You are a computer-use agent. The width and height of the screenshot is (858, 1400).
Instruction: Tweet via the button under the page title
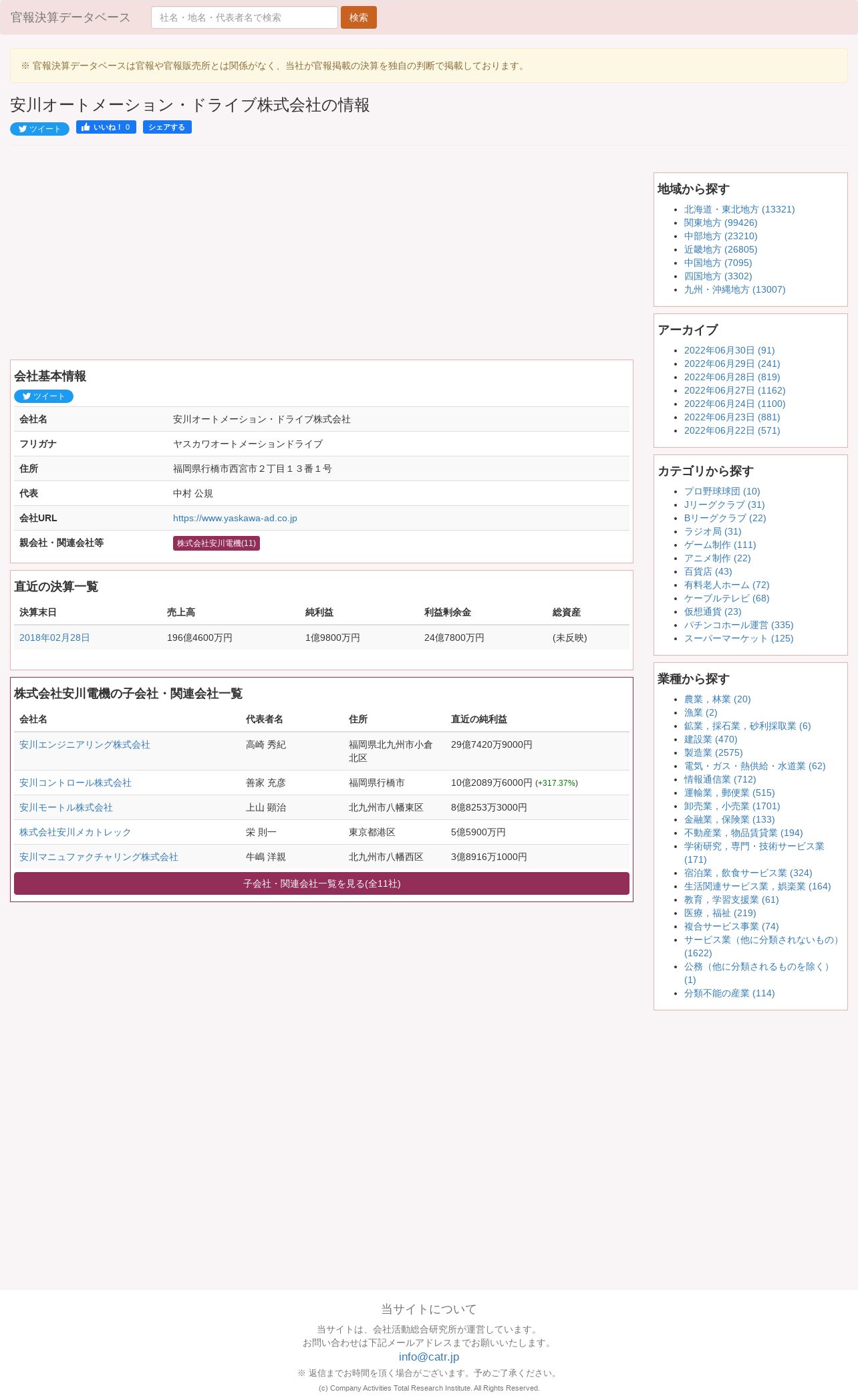tap(39, 129)
